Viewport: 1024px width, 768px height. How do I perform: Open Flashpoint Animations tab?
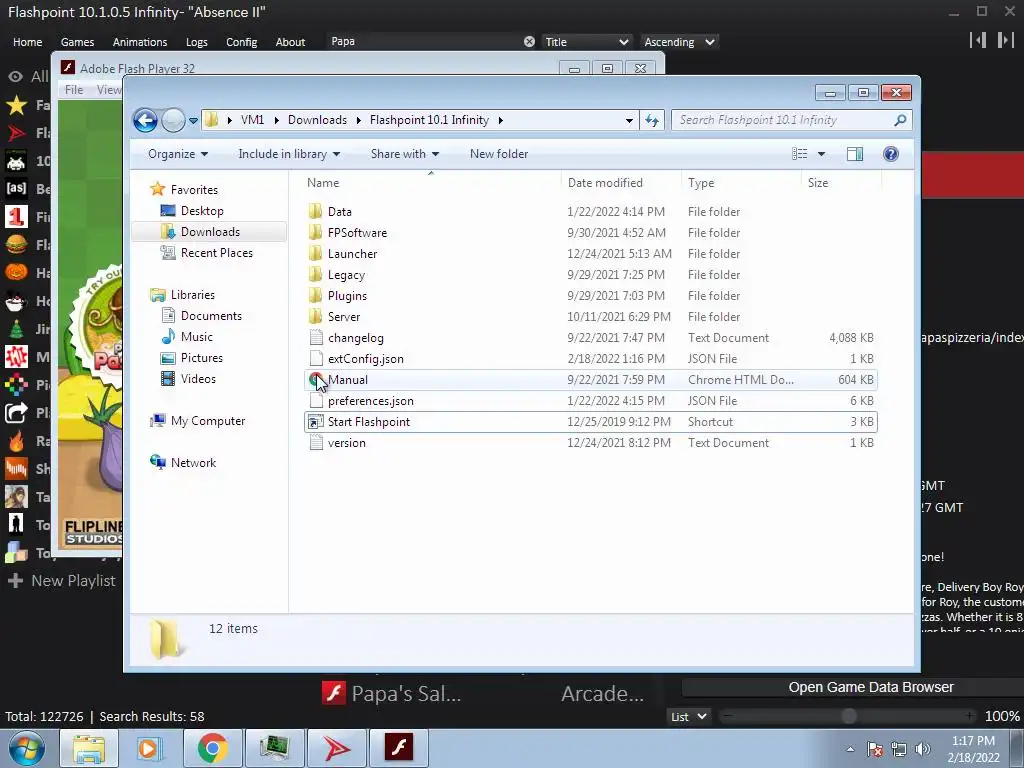click(x=140, y=42)
